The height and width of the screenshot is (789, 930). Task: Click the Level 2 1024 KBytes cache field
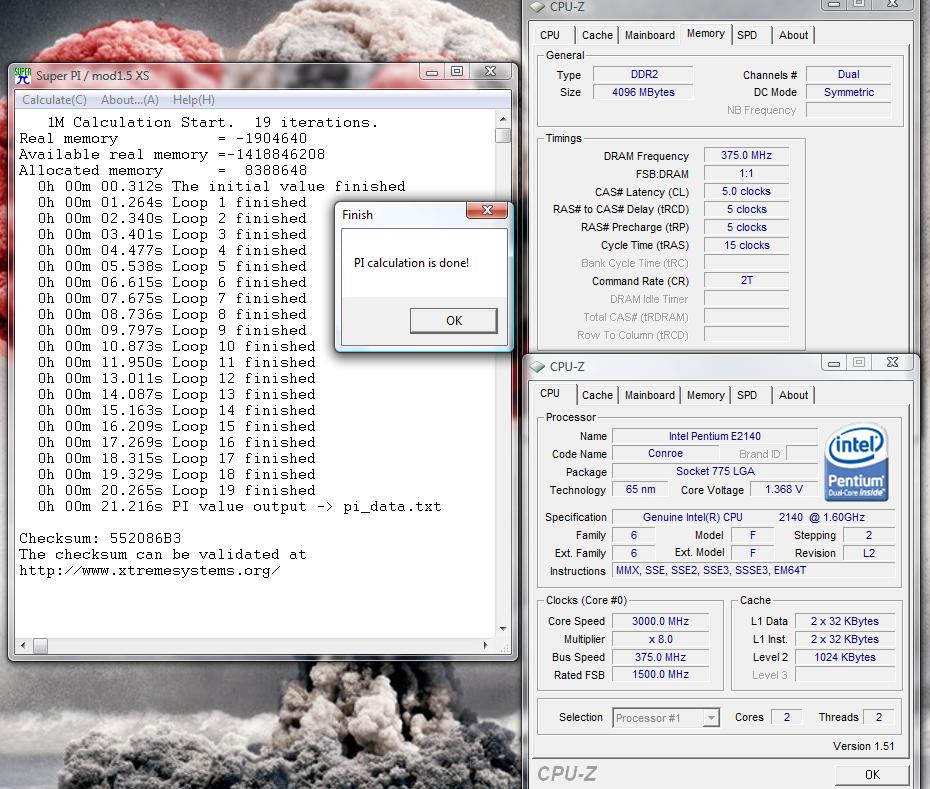tap(845, 657)
